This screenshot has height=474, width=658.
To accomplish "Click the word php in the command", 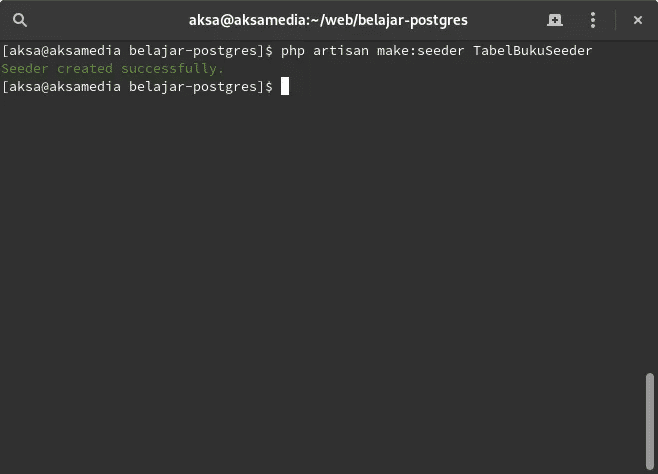I will point(292,51).
